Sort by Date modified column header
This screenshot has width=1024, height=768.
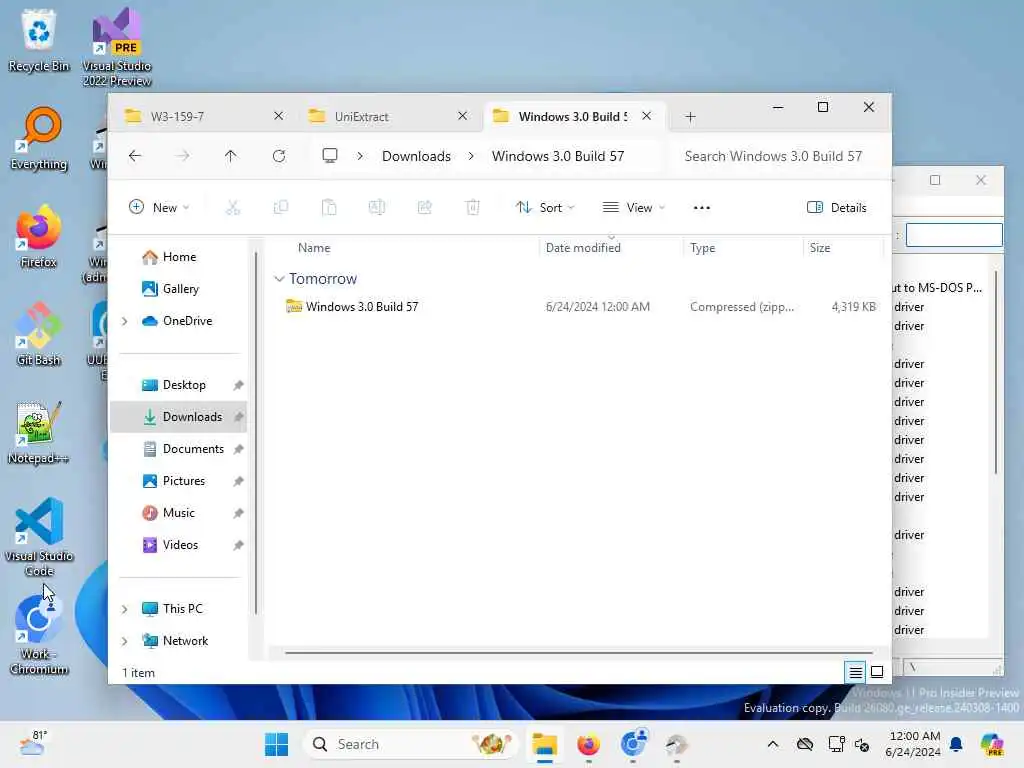[583, 248]
